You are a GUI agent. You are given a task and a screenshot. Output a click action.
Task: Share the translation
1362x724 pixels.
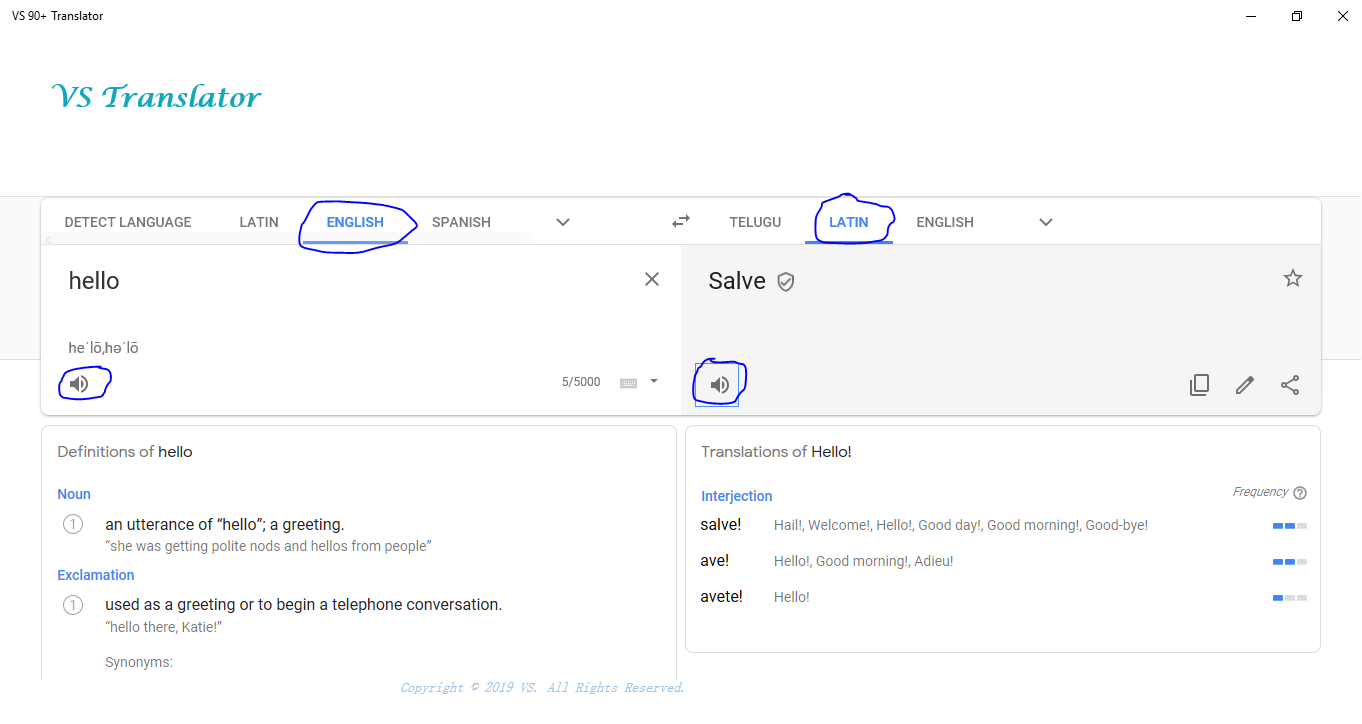(1291, 385)
